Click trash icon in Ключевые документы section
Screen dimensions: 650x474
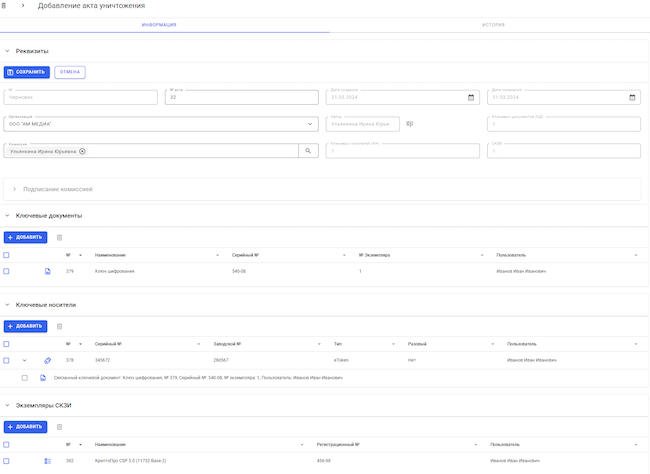pyautogui.click(x=59, y=237)
